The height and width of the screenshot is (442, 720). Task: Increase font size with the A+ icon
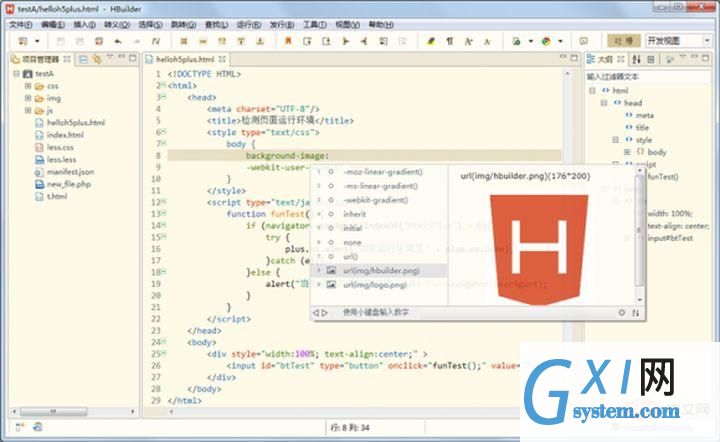[x=468, y=41]
